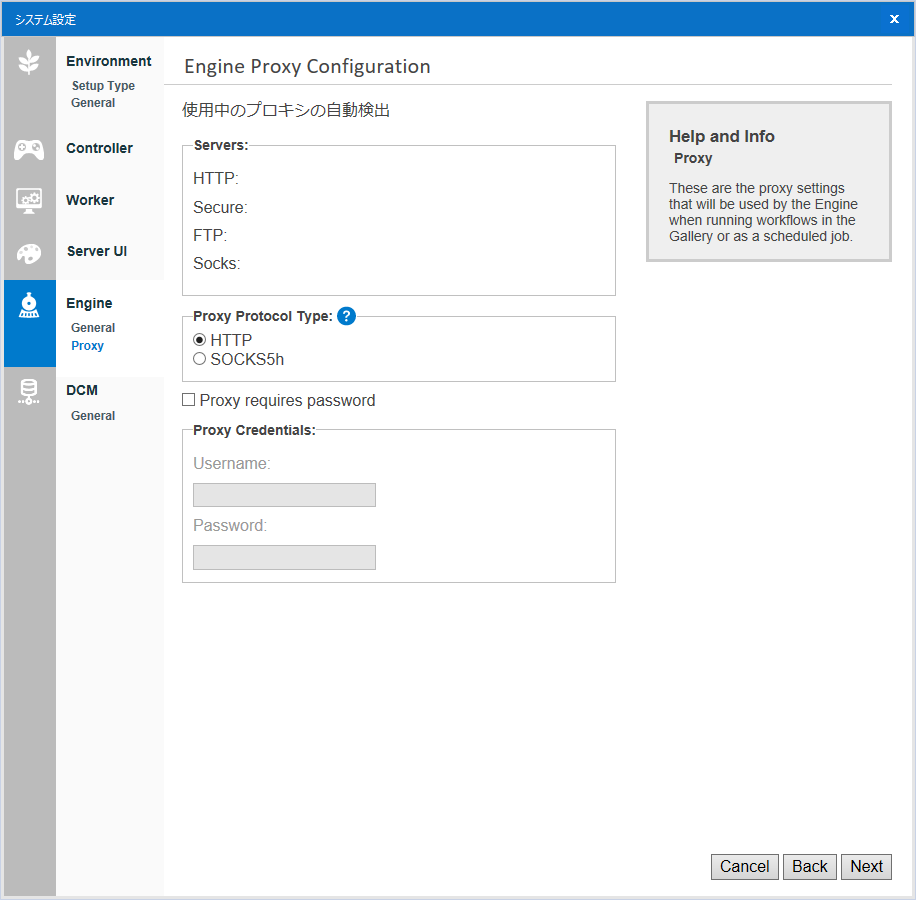
Task: Cancel the configuration dialog
Action: [x=744, y=867]
